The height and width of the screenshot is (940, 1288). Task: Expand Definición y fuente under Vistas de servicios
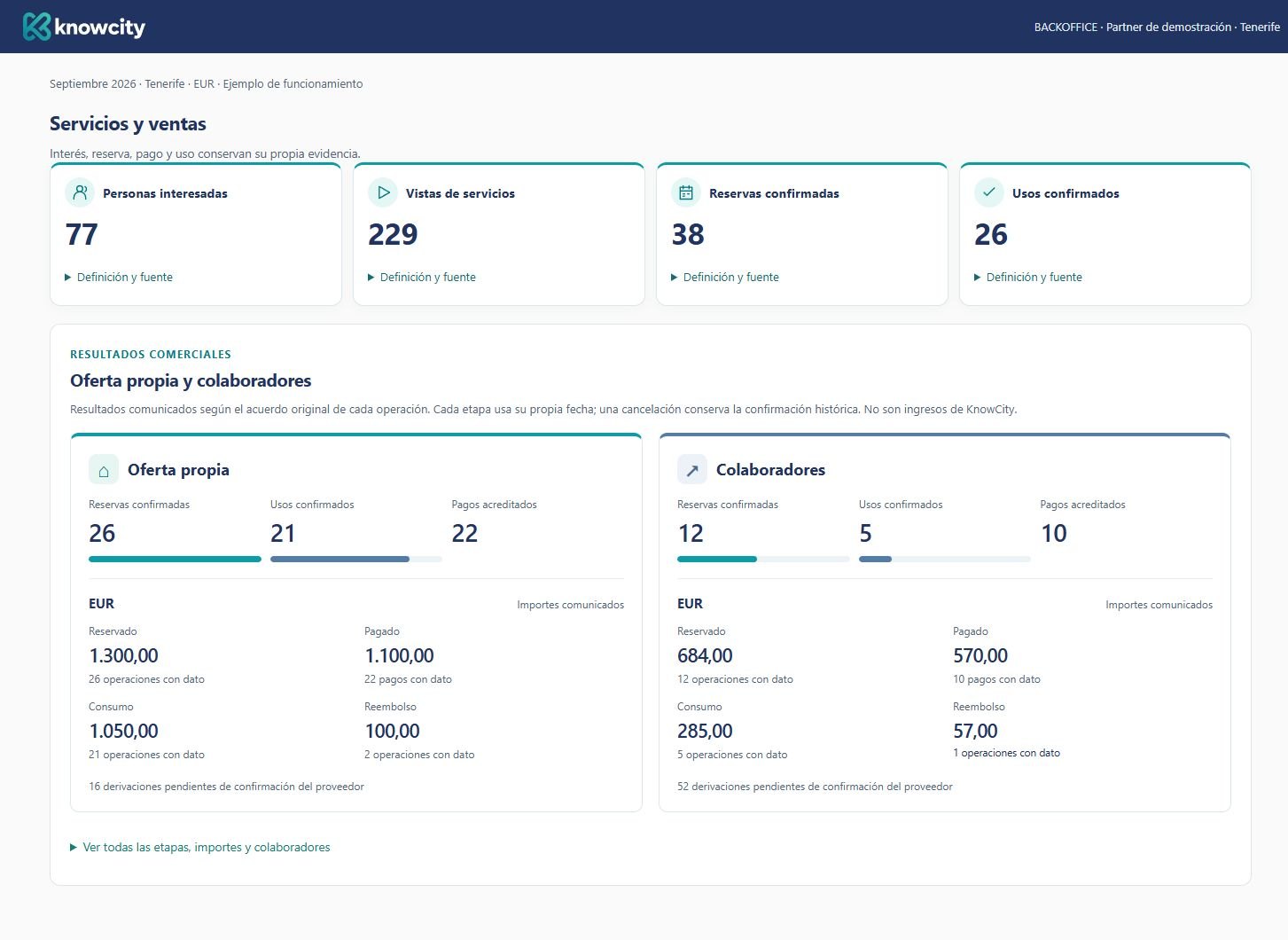click(422, 278)
